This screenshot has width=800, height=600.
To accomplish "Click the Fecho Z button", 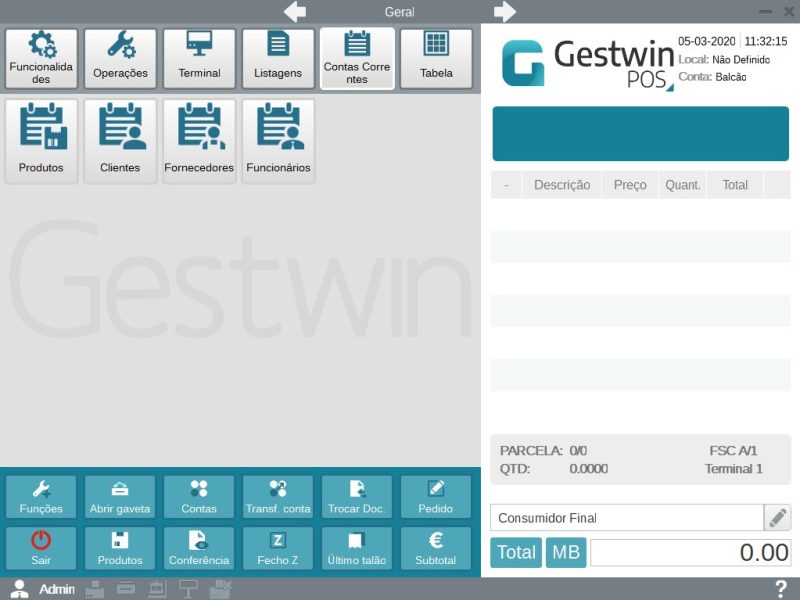I will [x=278, y=548].
